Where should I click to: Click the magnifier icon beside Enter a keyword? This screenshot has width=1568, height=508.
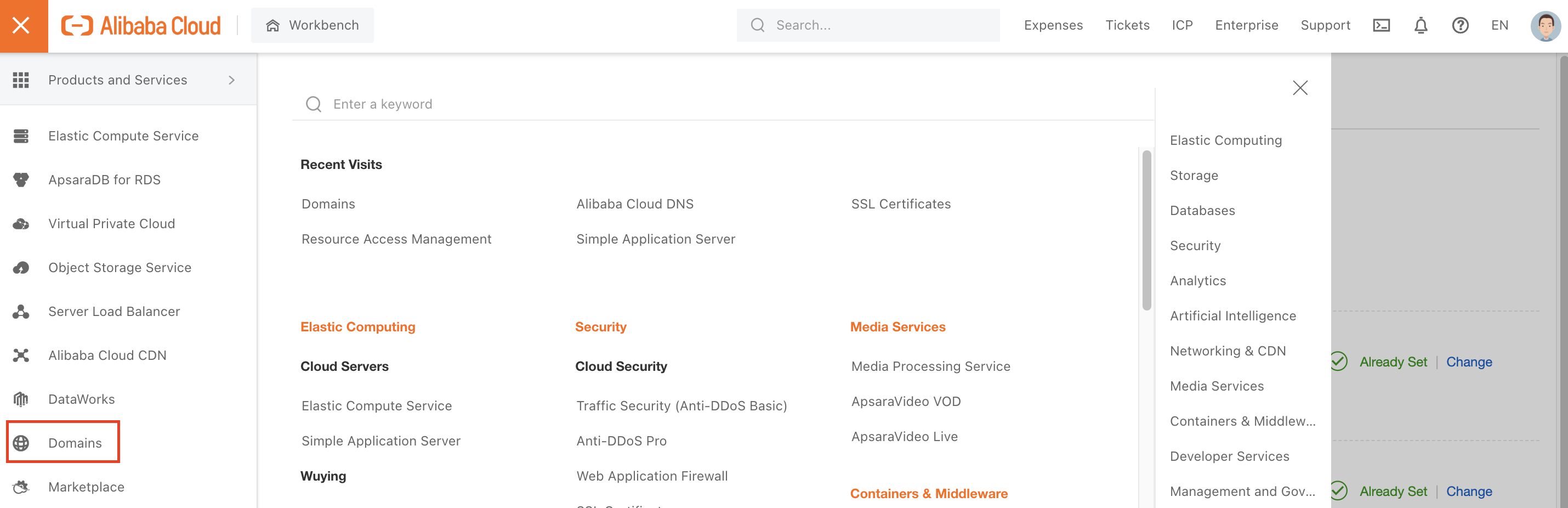tap(314, 104)
